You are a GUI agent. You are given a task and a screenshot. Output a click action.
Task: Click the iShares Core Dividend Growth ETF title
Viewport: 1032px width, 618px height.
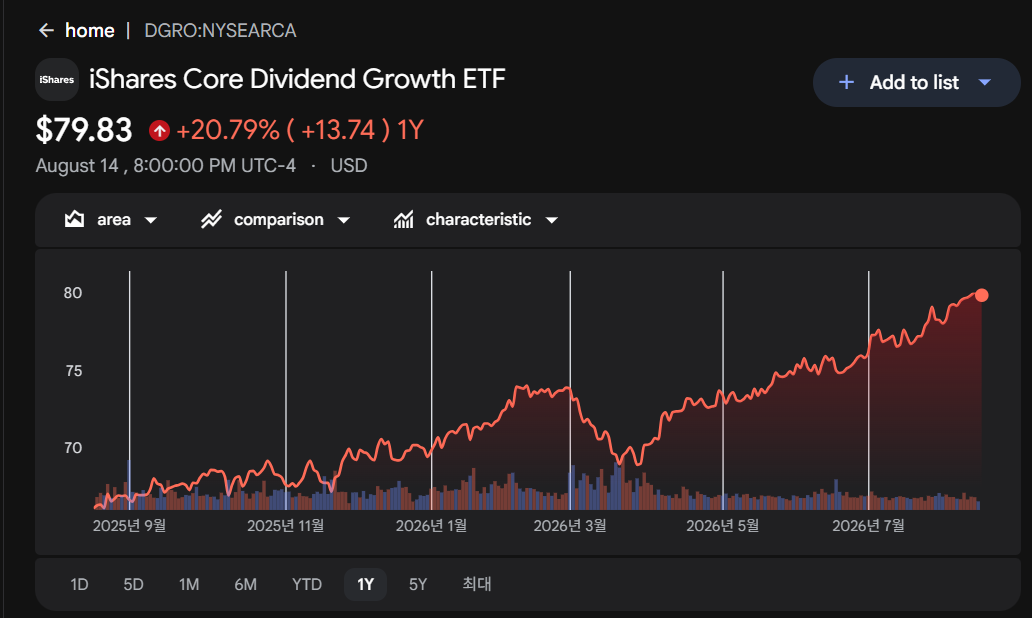[x=297, y=79]
